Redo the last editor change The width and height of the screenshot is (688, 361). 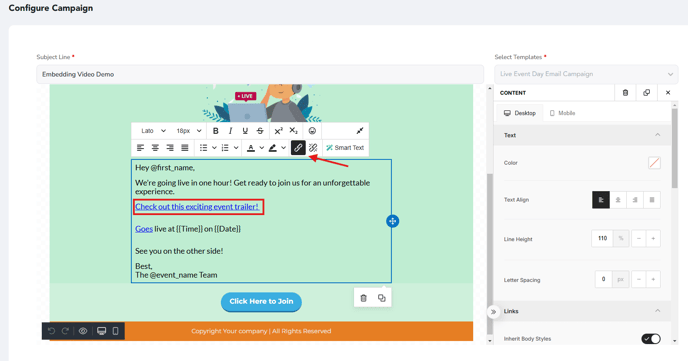[65, 331]
